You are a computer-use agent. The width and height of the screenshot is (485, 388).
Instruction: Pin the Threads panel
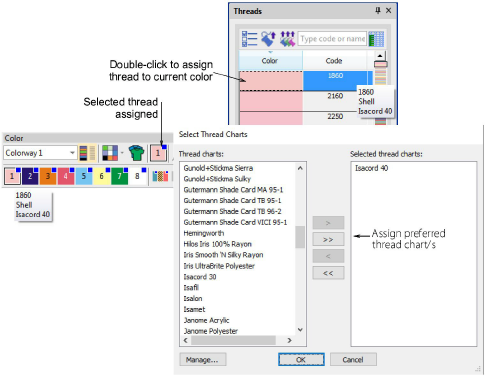click(x=378, y=11)
